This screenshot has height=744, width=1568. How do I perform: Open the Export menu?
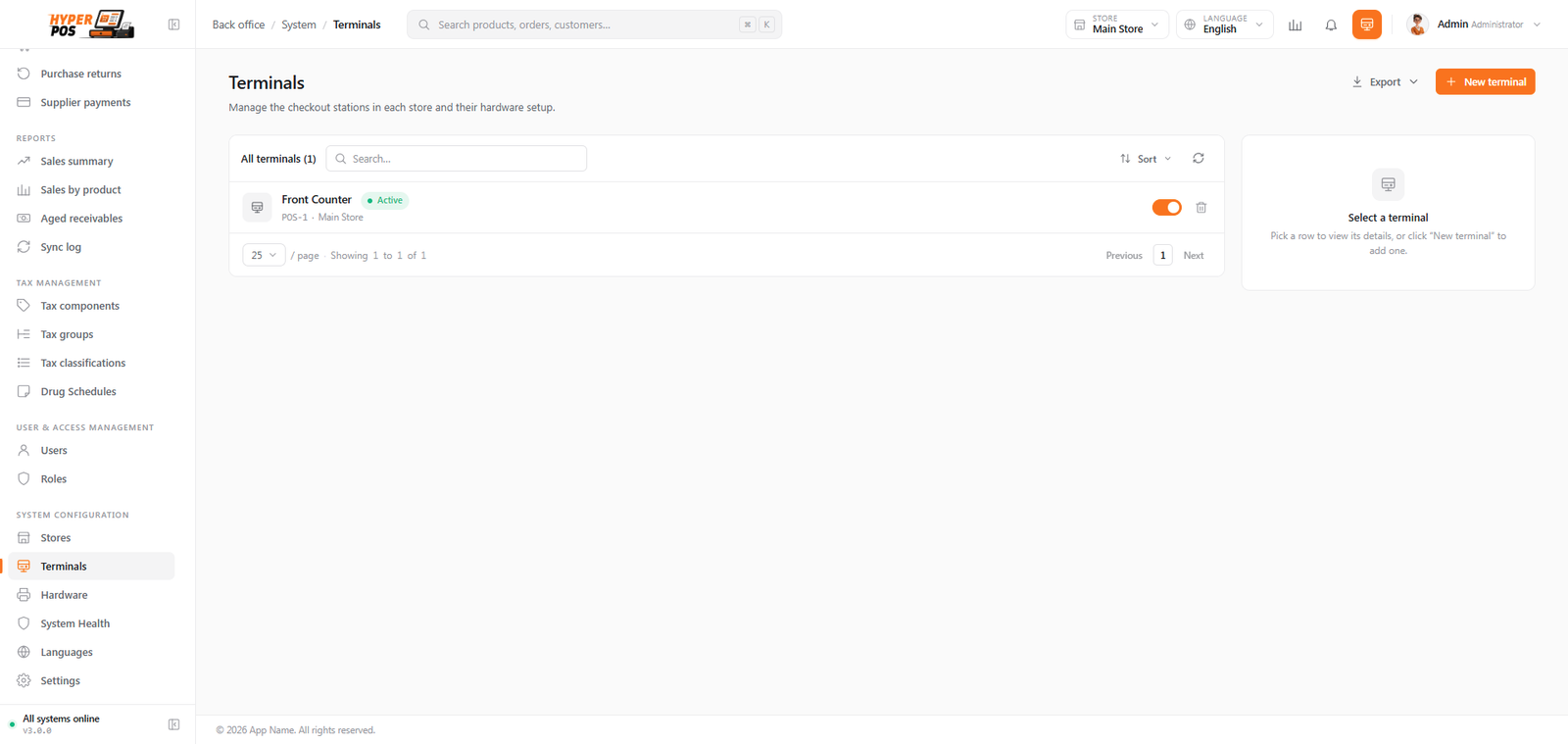1385,82
